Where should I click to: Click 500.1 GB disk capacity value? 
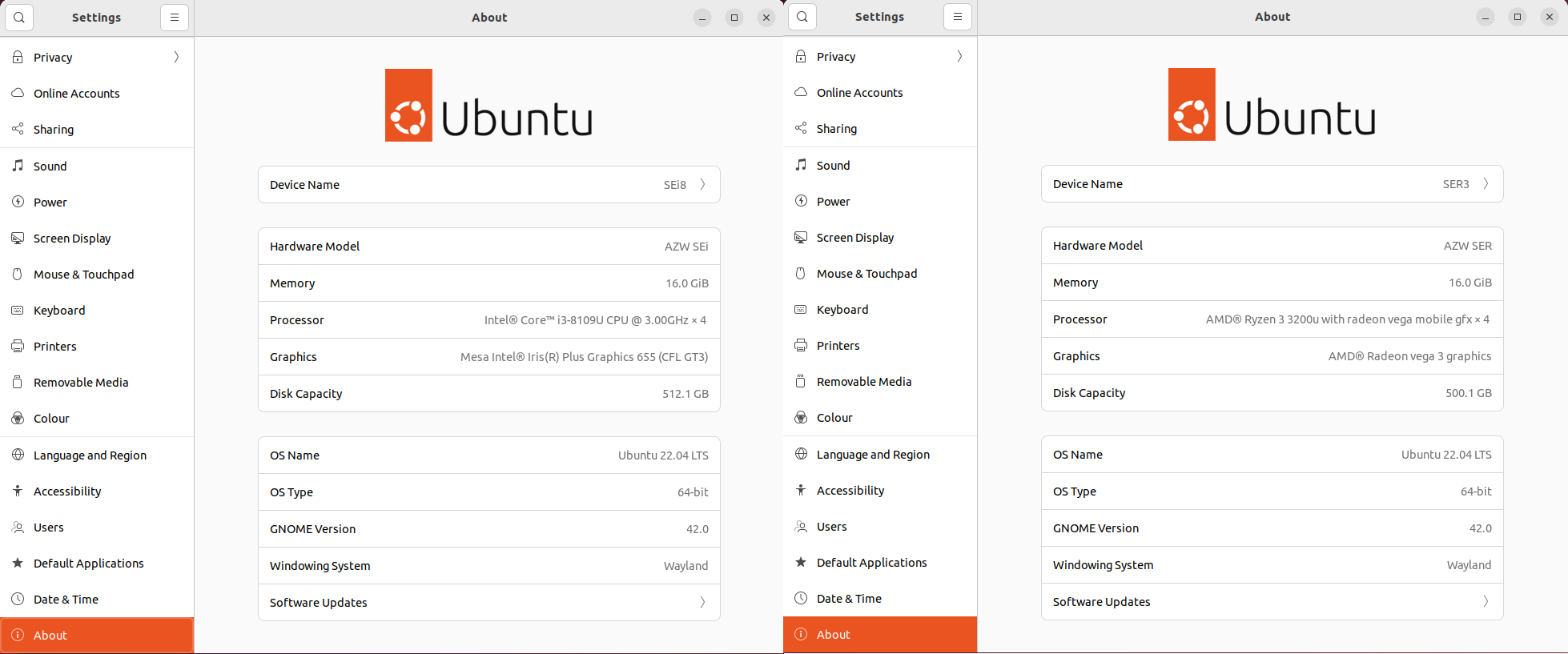(x=1469, y=393)
